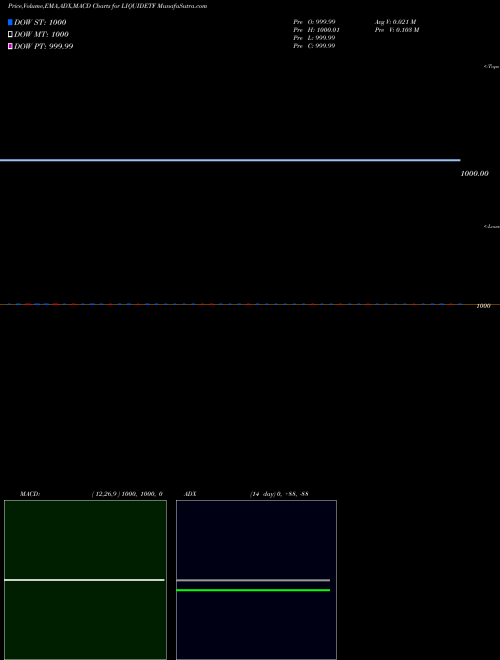Click the 'Pre O: 999.99' value
This screenshot has height=660, width=500.
tap(314, 22)
